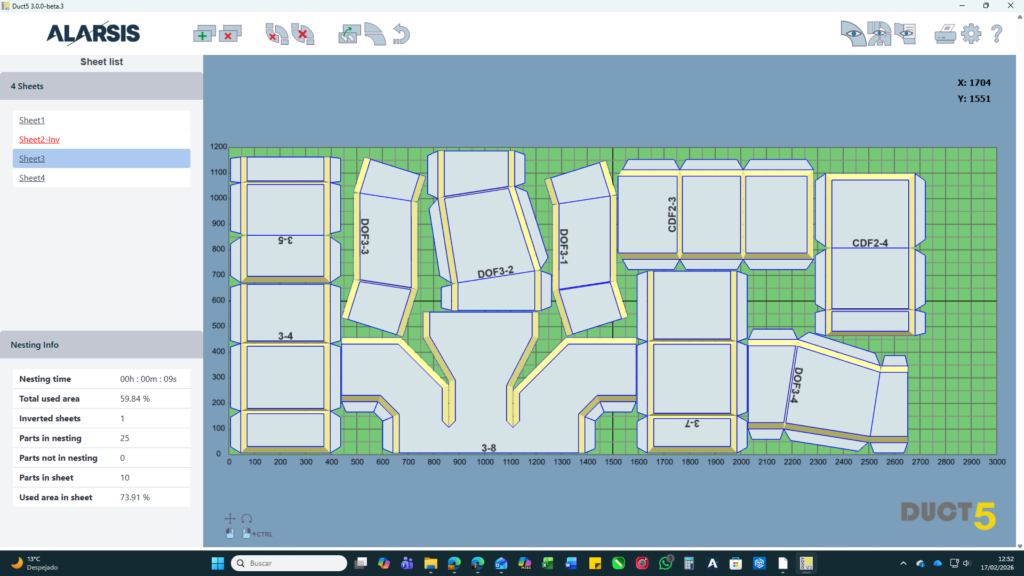Click the delete sheet icon with red X
Image resolution: width=1024 pixels, height=576 pixels.
(x=231, y=34)
